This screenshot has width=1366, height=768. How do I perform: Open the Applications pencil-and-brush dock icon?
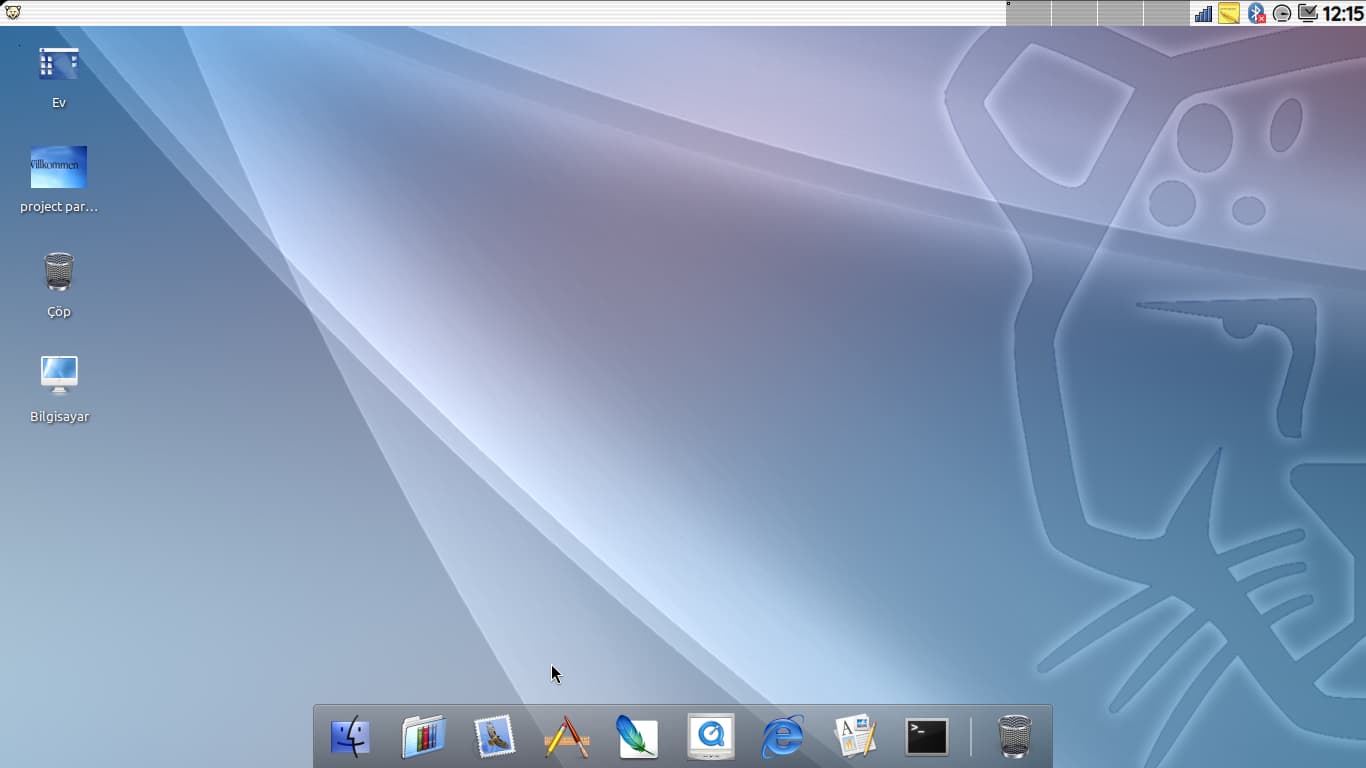pyautogui.click(x=566, y=738)
